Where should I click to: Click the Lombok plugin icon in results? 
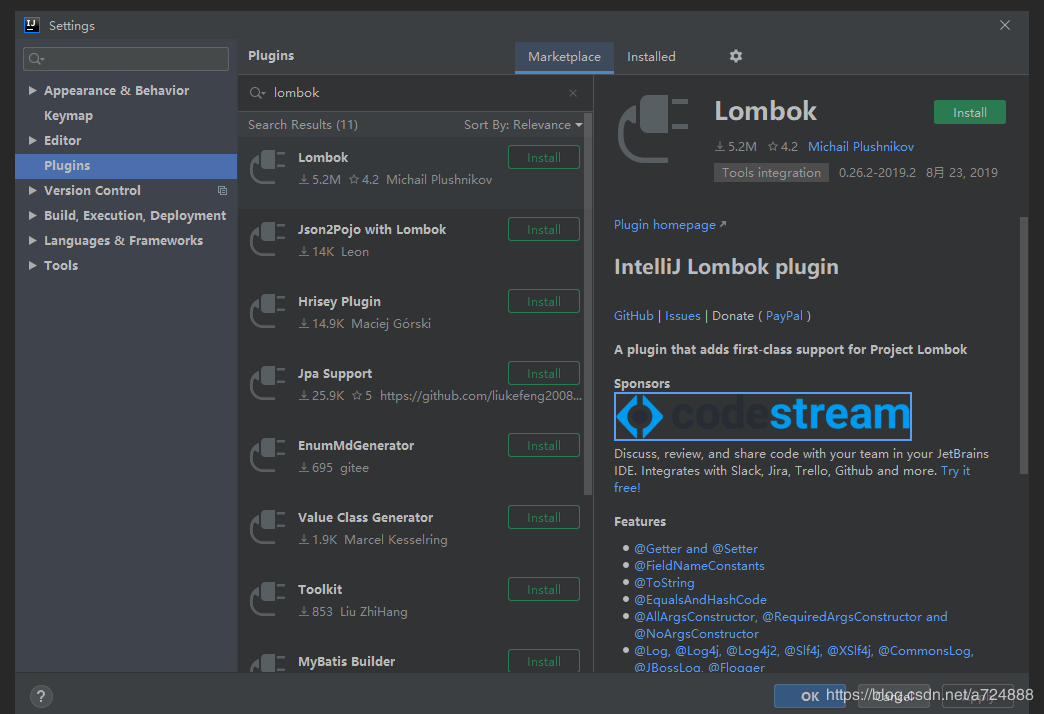click(268, 167)
